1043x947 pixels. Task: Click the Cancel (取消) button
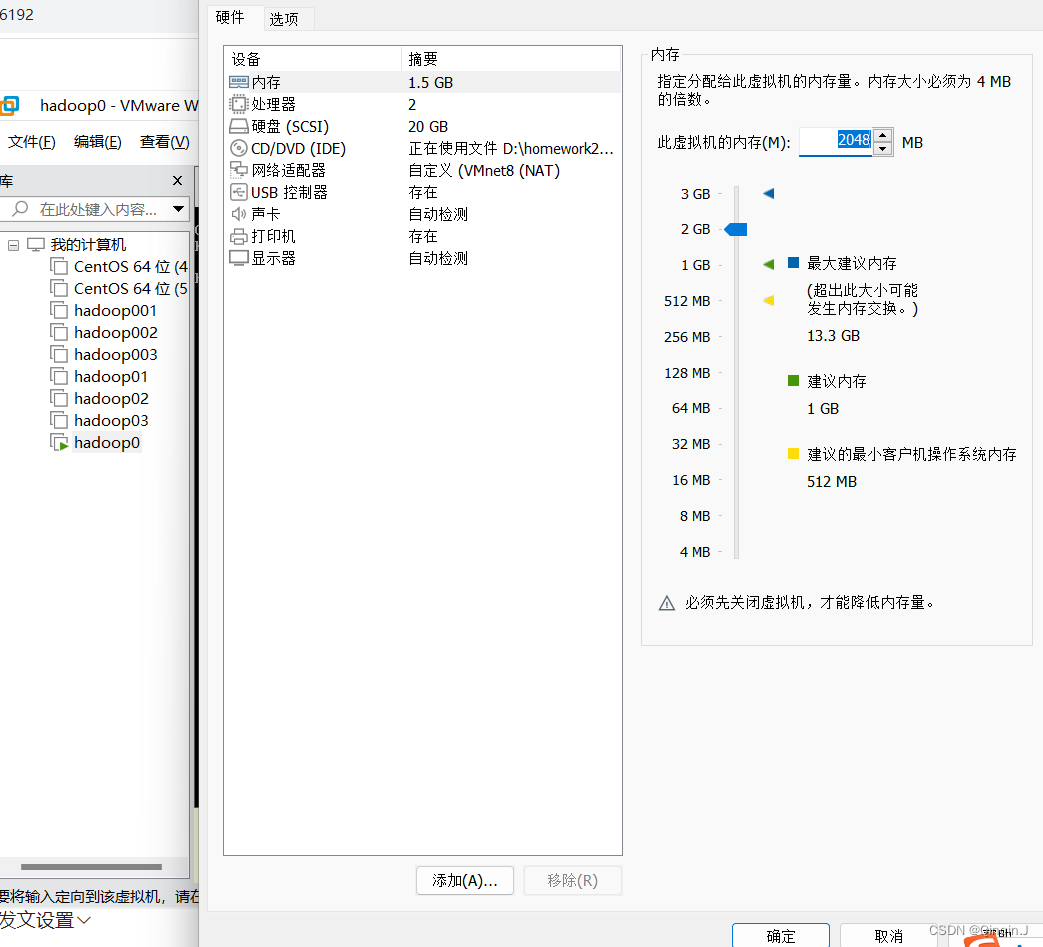coord(889,936)
